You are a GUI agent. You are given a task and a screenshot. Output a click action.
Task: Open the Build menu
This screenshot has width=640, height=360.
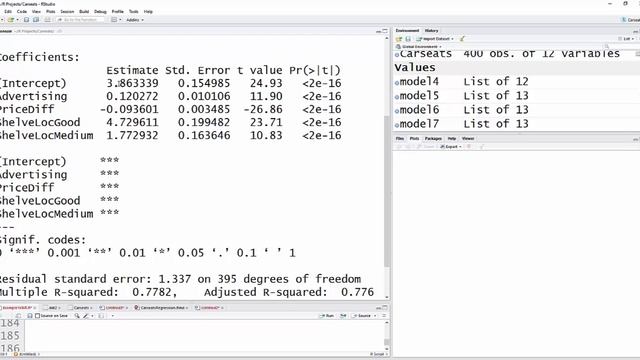[x=84, y=11]
